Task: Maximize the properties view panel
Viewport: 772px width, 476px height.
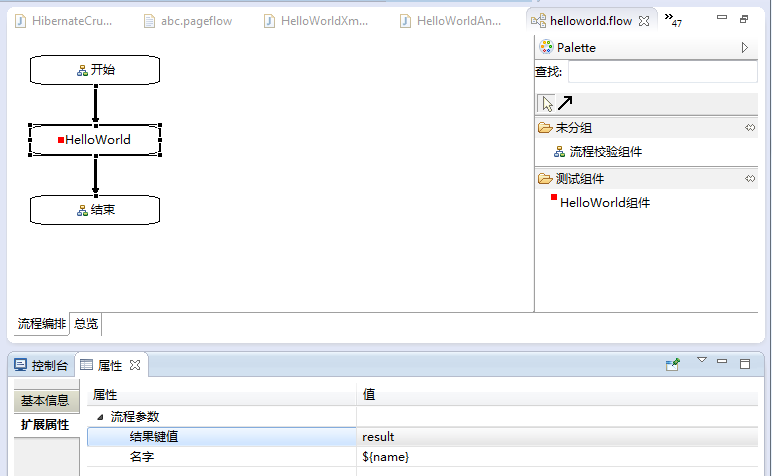Action: pos(745,363)
